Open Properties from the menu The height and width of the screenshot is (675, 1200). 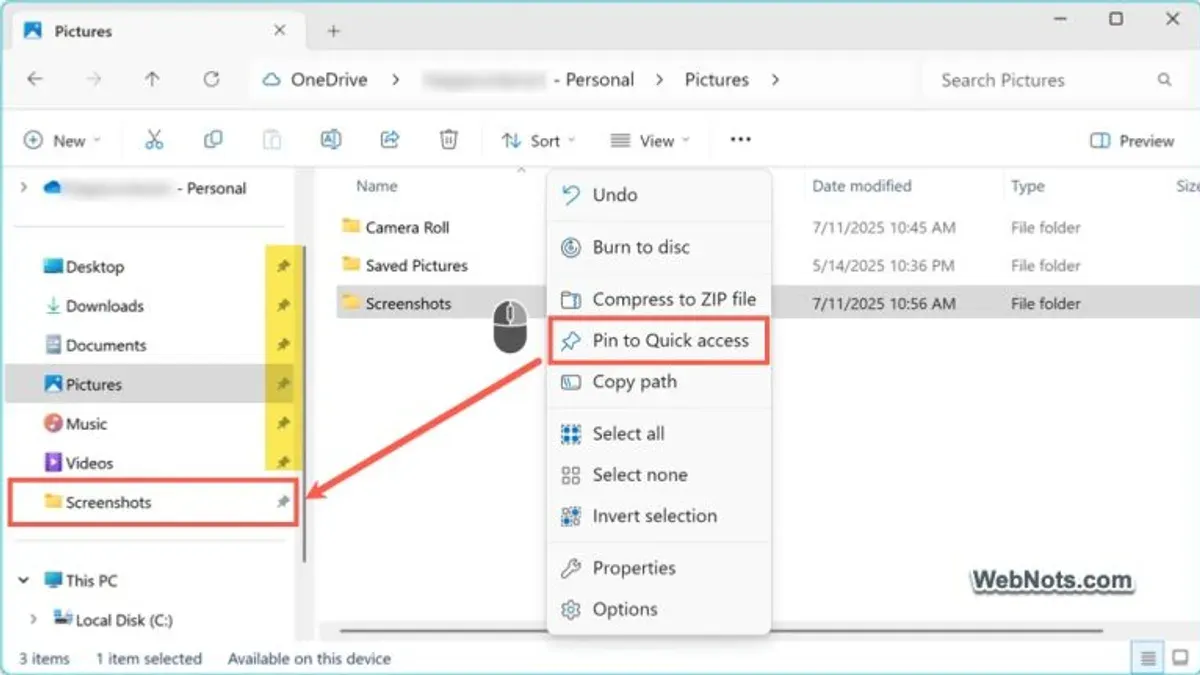[x=660, y=568]
